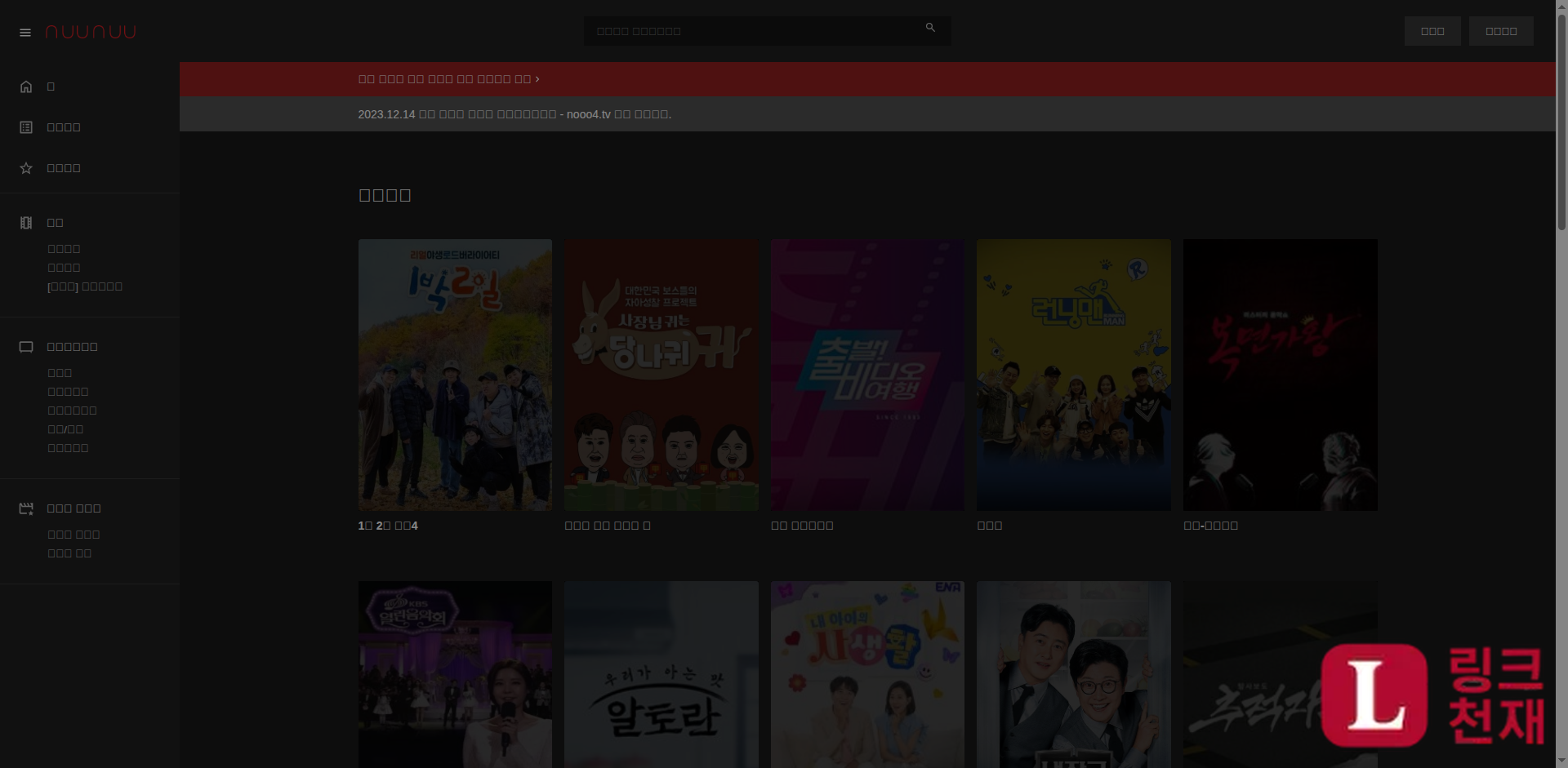The image size is (1568, 768).
Task: Click the 2023.12.14 nooo4.tv notice text
Action: click(x=514, y=114)
